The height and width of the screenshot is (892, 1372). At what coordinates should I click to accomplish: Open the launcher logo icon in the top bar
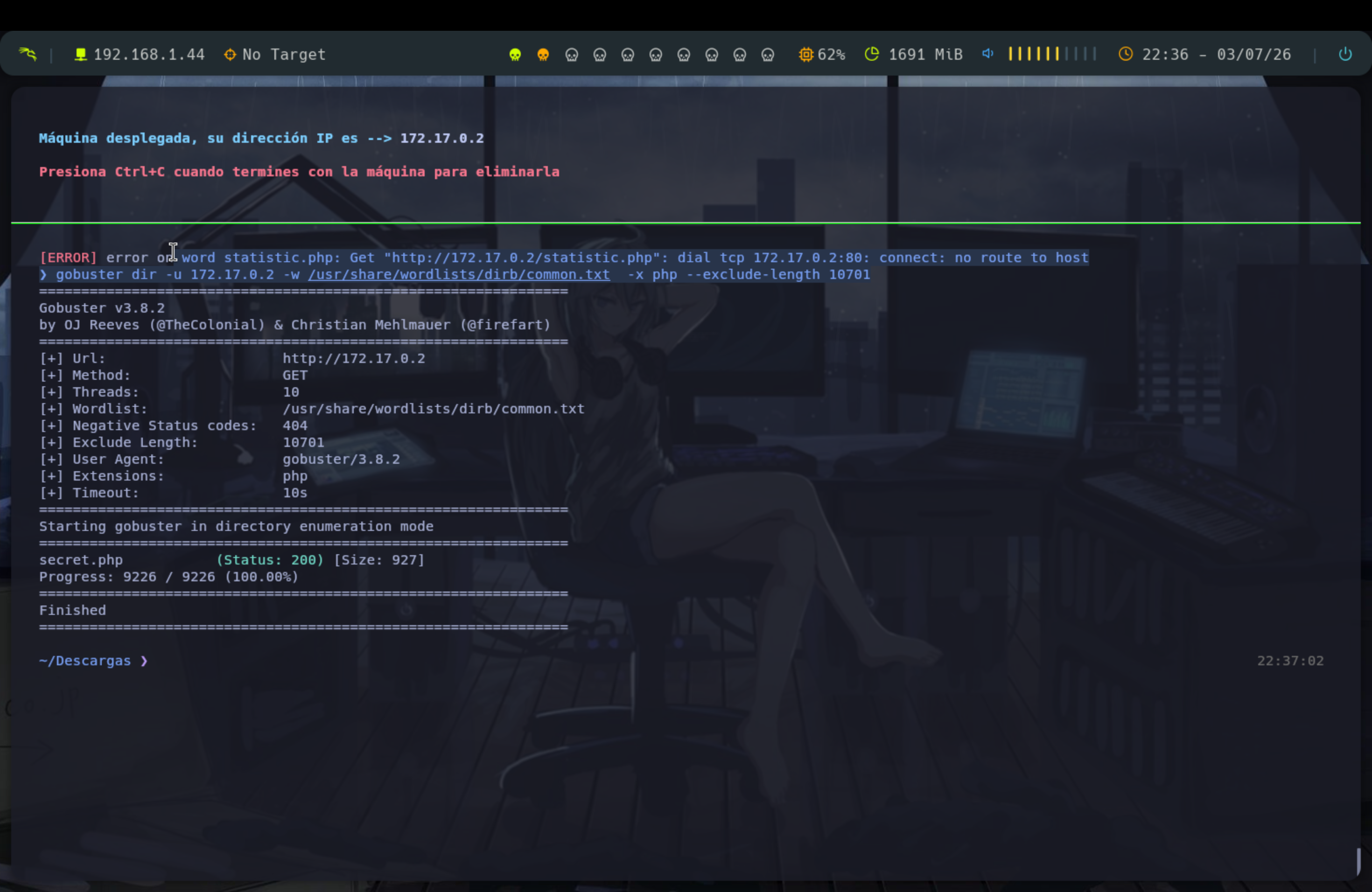[28, 54]
